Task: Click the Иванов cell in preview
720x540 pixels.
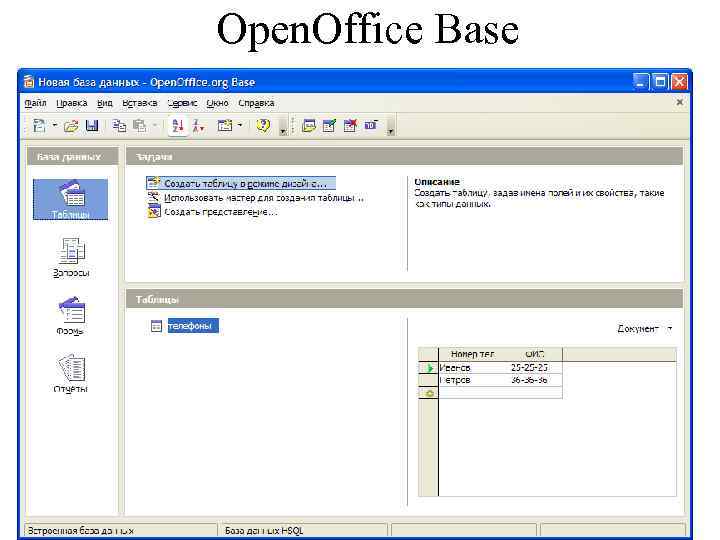Action: 472,368
